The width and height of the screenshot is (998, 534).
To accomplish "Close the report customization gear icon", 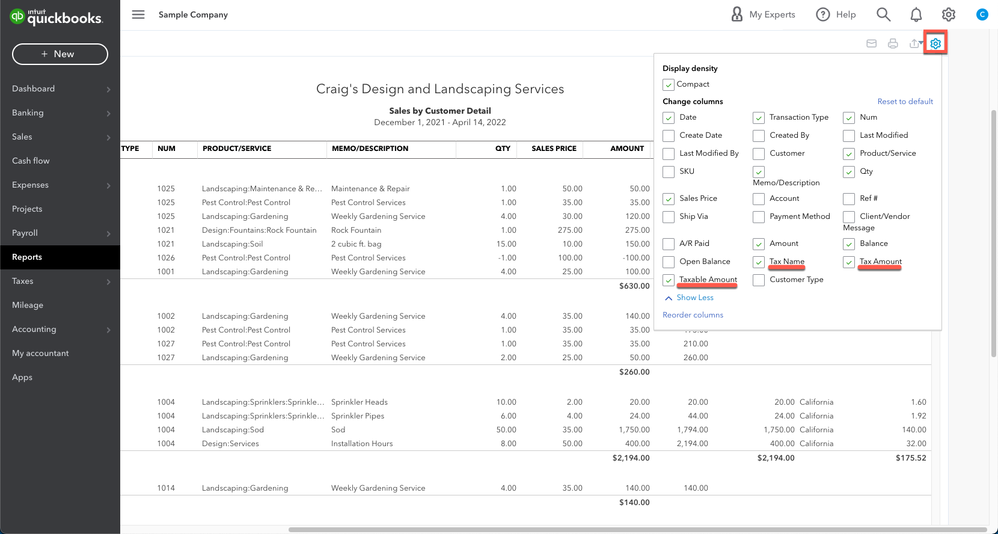I will [936, 43].
